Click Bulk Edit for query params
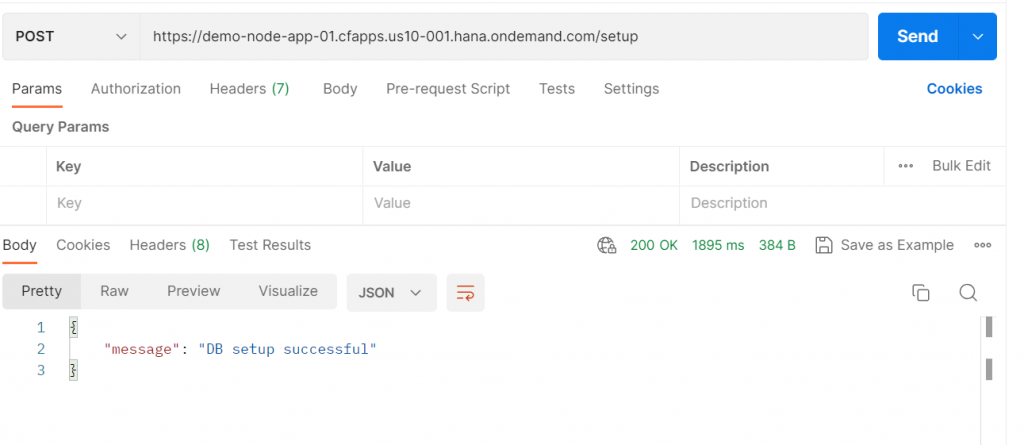This screenshot has height=445, width=1024. [961, 166]
